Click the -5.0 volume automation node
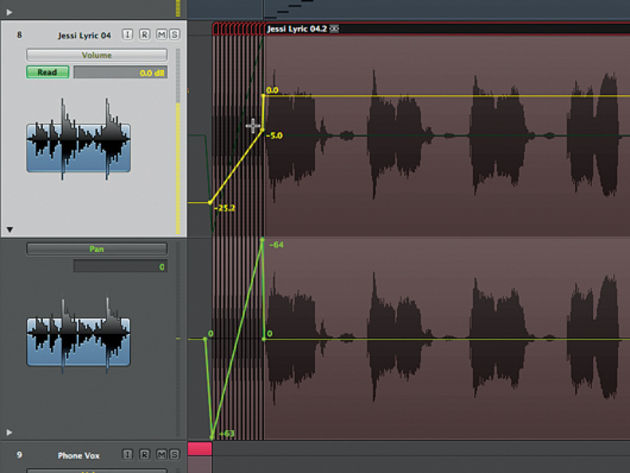Viewport: 630px width, 473px height. click(x=263, y=130)
